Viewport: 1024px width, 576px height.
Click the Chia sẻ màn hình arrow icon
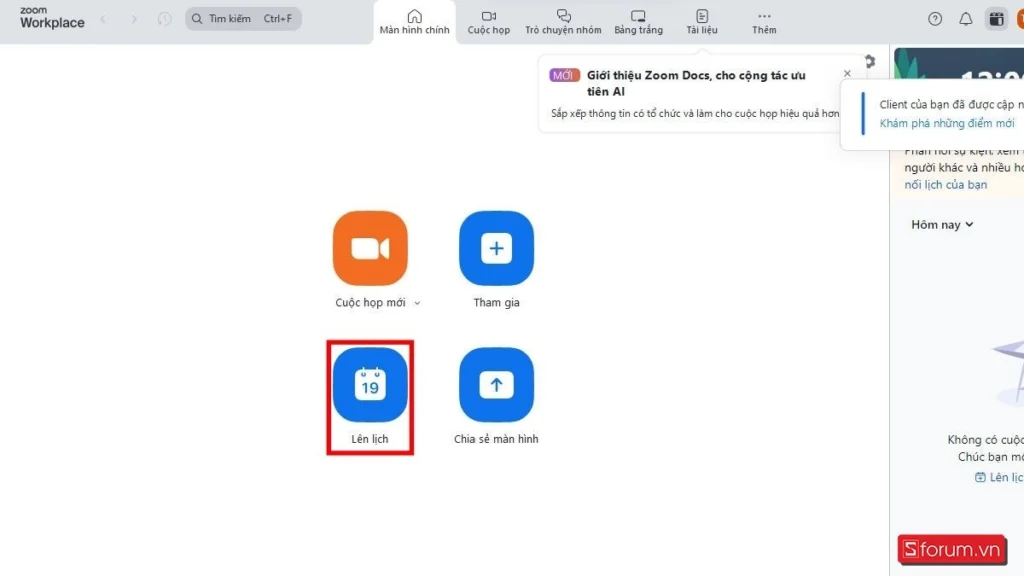[496, 383]
